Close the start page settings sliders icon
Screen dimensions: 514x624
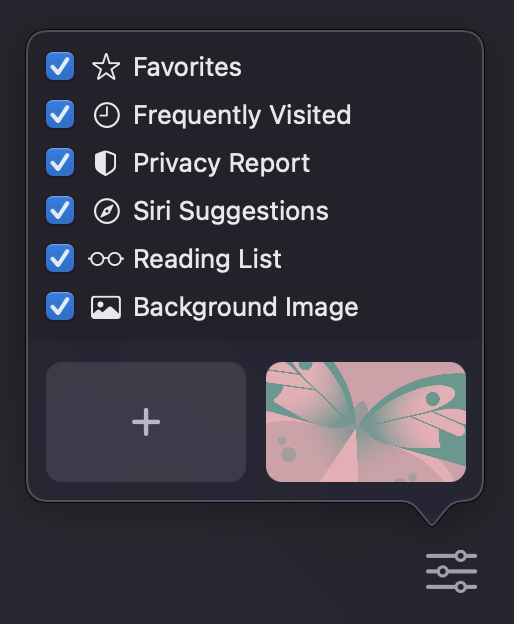[x=451, y=571]
